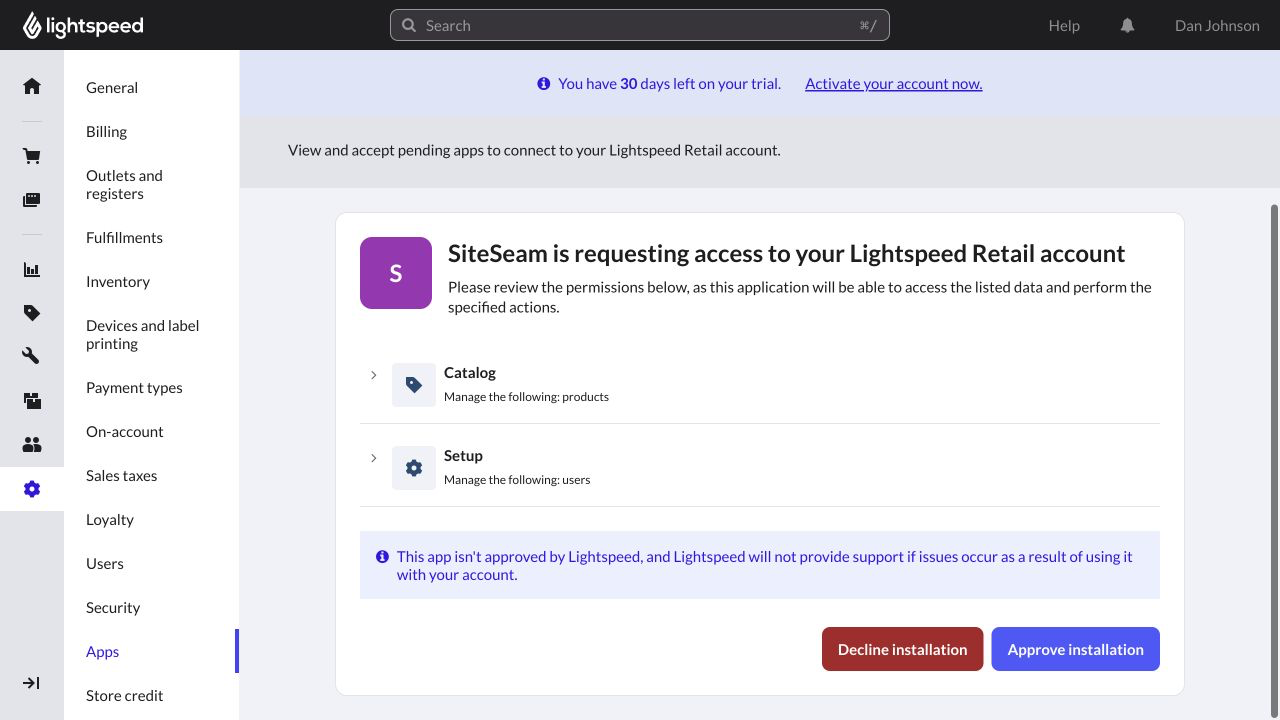Open the Setup gear icon in sidebar

pos(32,489)
